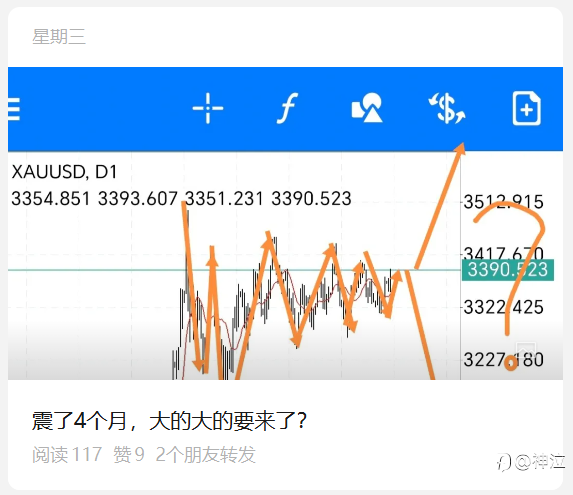Click the 星期三 date header
573x495 pixels.
tap(59, 37)
